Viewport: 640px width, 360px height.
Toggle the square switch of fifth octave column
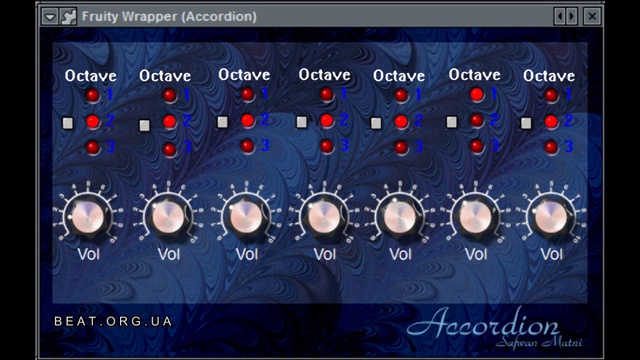tap(376, 123)
